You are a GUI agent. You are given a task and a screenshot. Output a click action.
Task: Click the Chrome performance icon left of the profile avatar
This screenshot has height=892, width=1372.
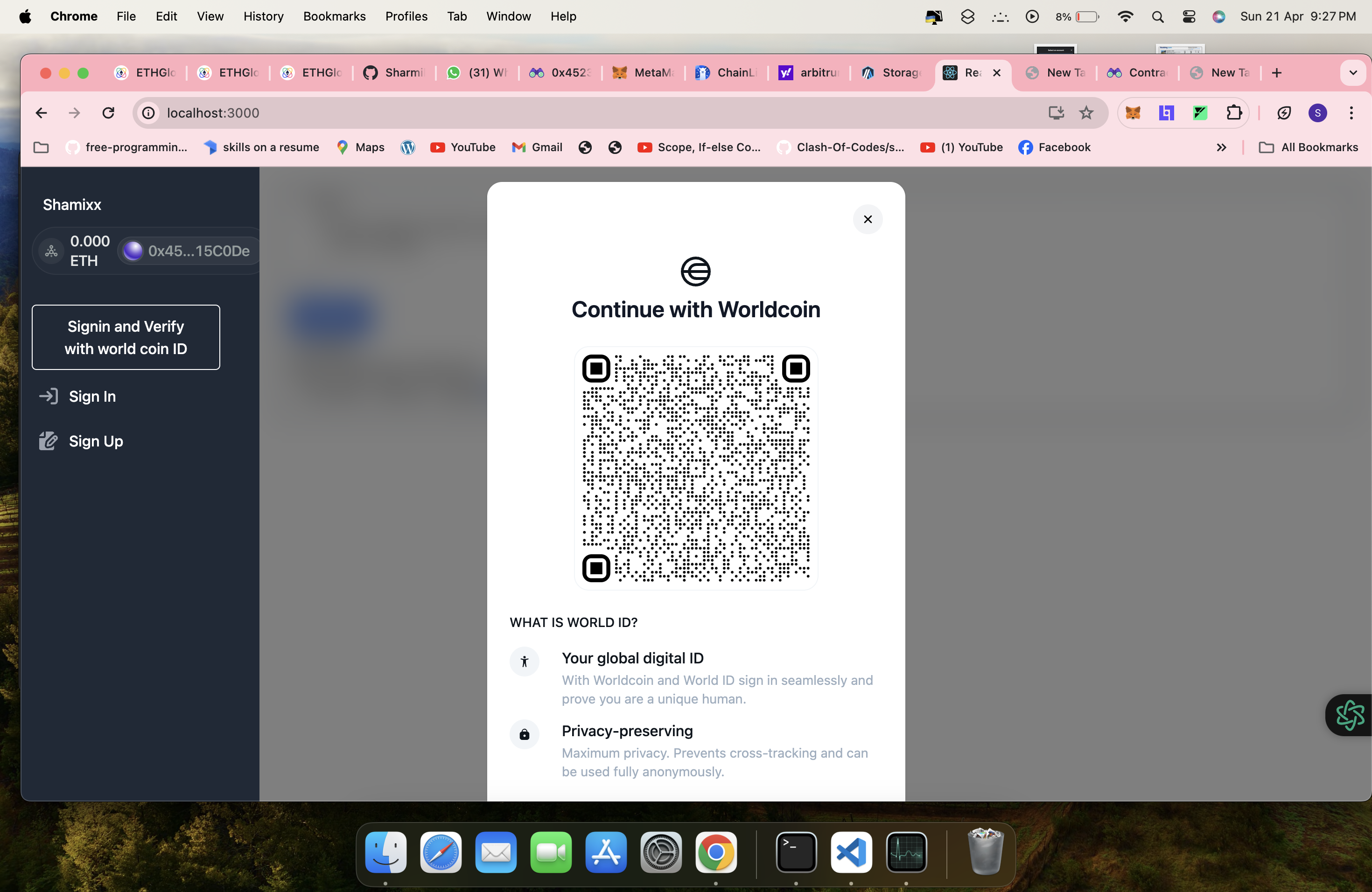1284,113
